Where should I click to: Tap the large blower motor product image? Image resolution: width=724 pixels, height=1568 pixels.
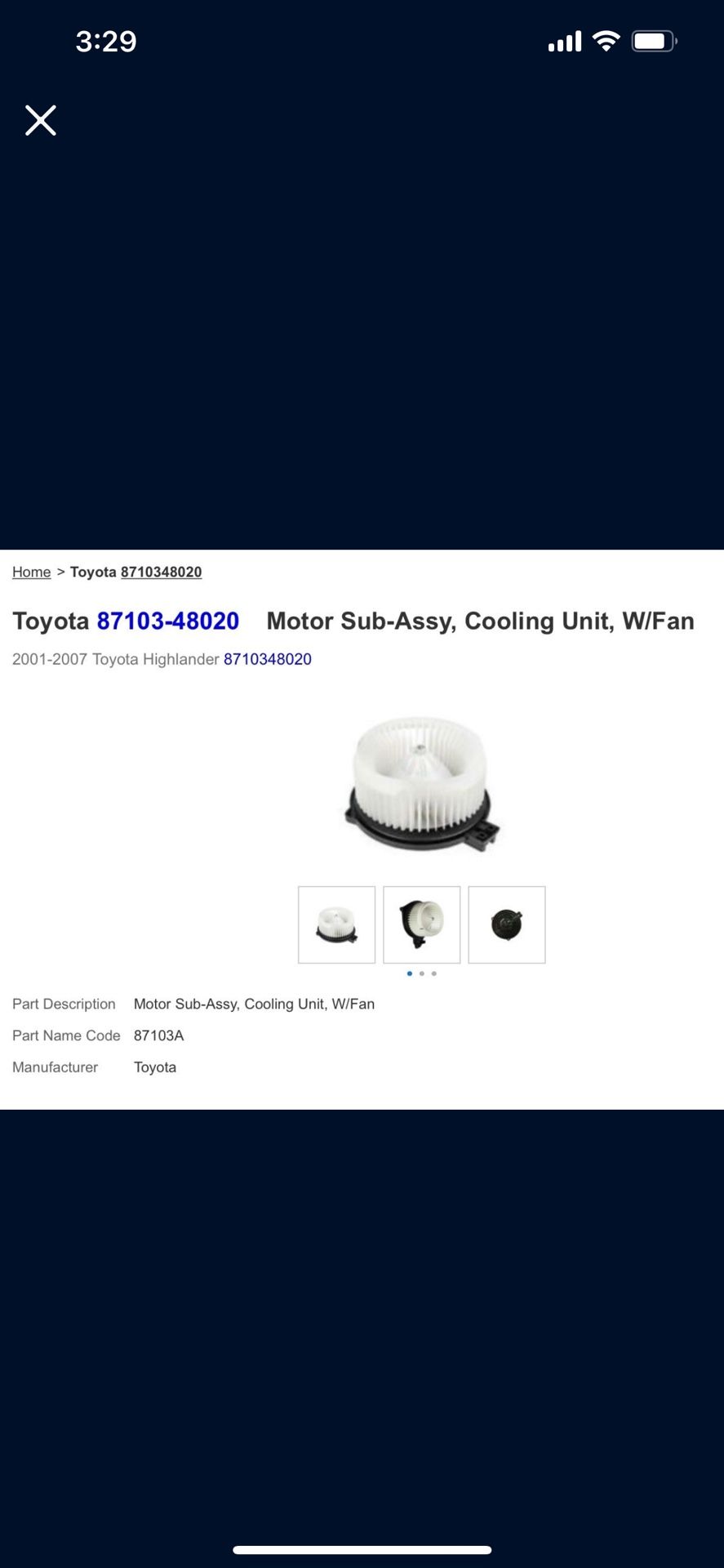(x=421, y=783)
